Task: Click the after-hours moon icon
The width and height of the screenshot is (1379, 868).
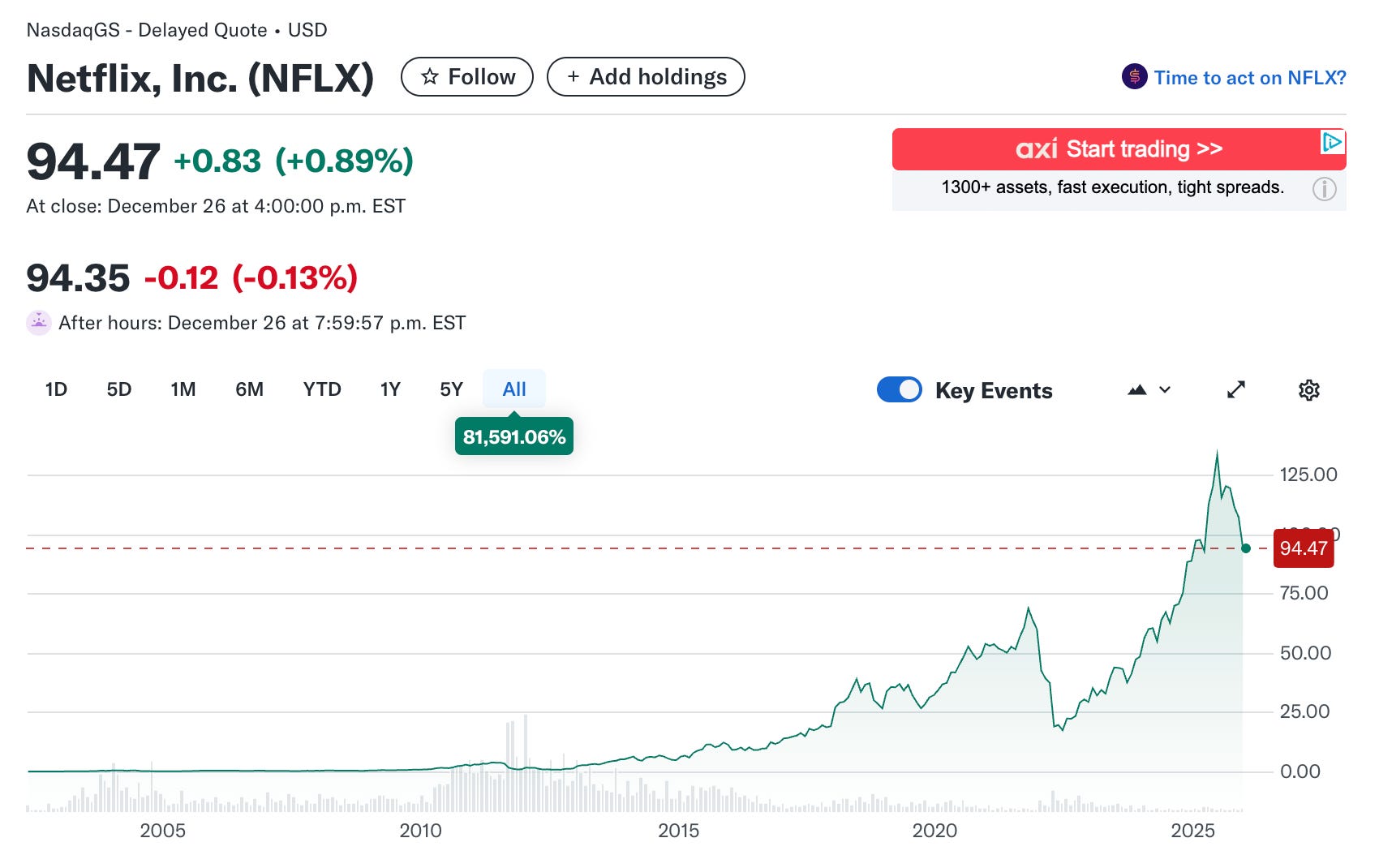Action: coord(38,323)
